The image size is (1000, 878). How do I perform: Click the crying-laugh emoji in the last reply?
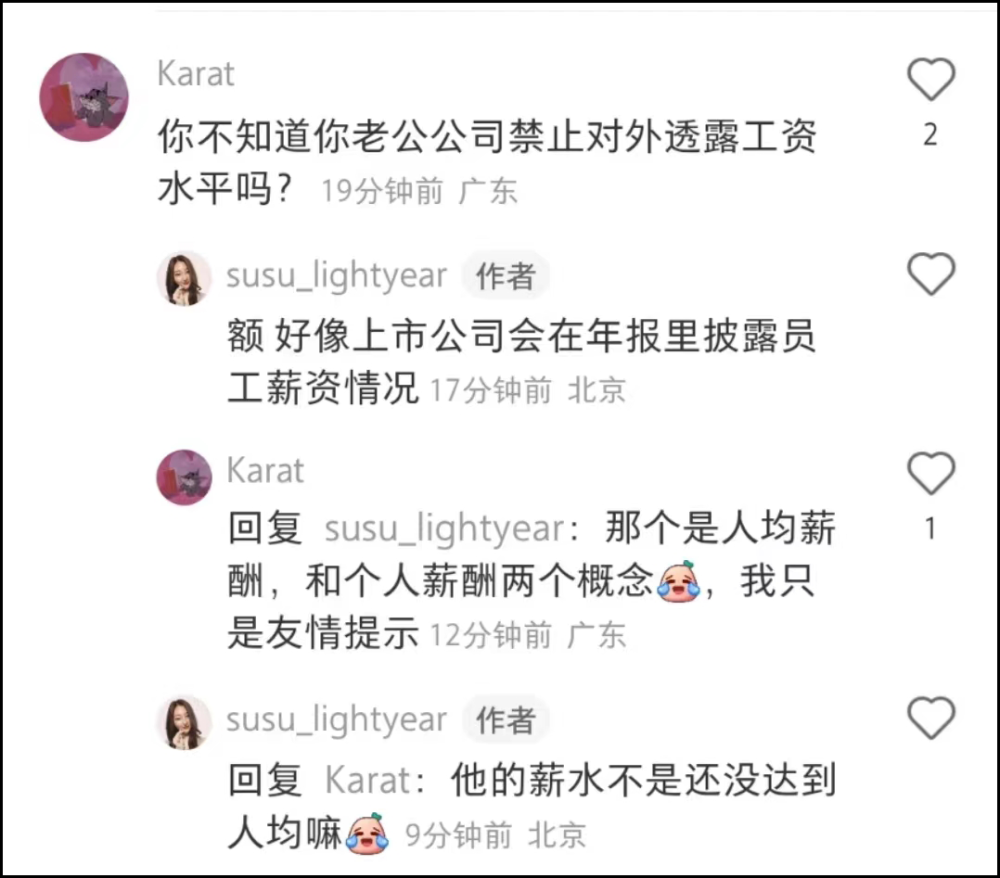click(x=367, y=833)
